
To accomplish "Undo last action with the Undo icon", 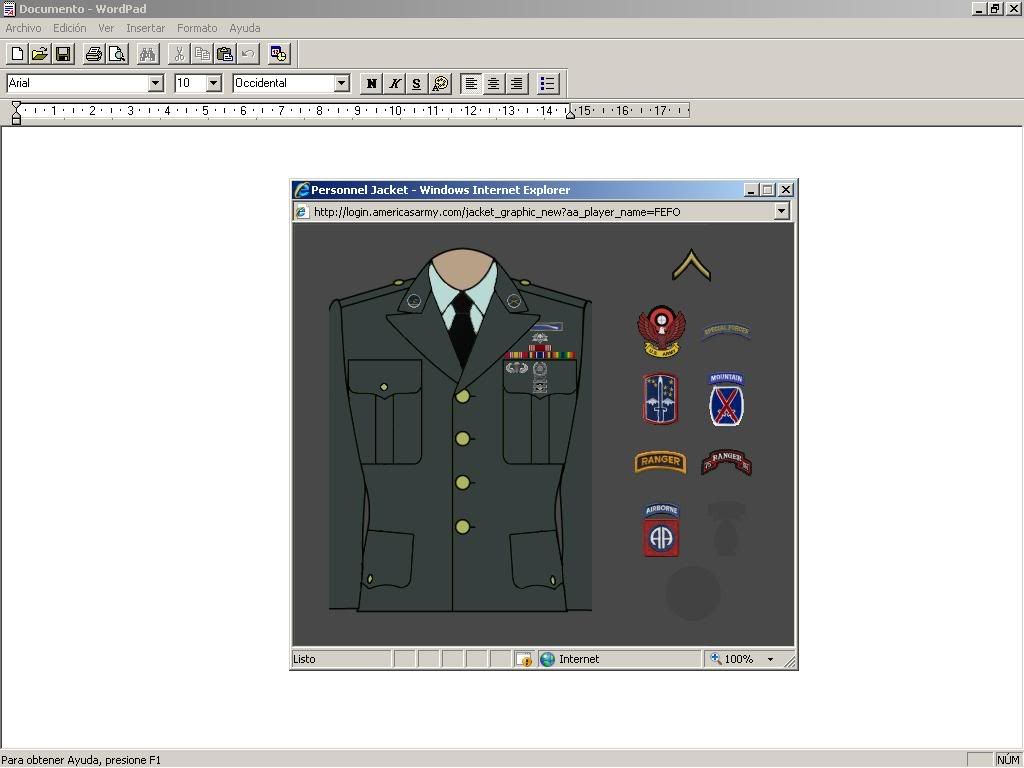I will [248, 54].
